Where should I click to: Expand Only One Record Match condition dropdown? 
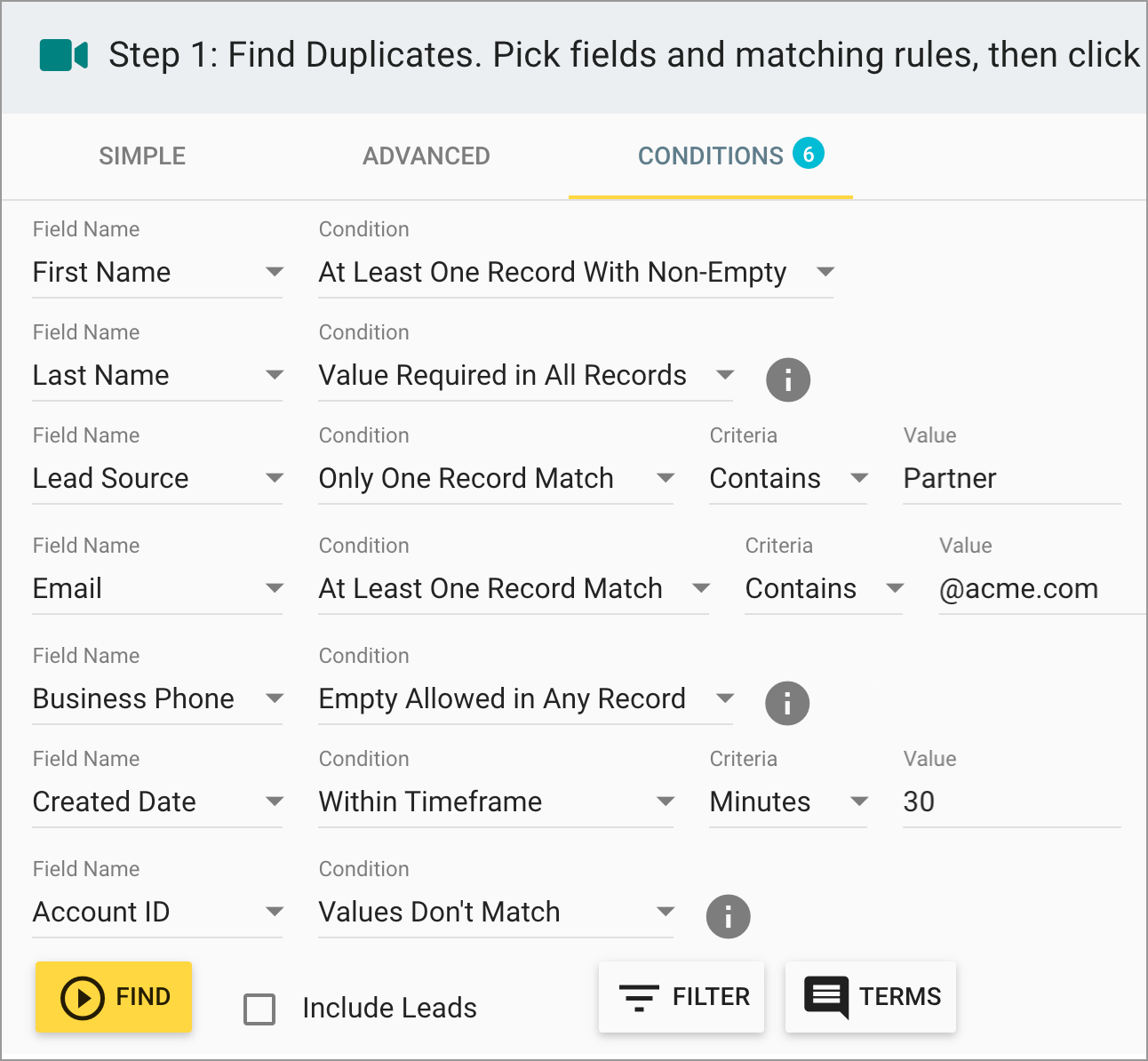coord(496,478)
